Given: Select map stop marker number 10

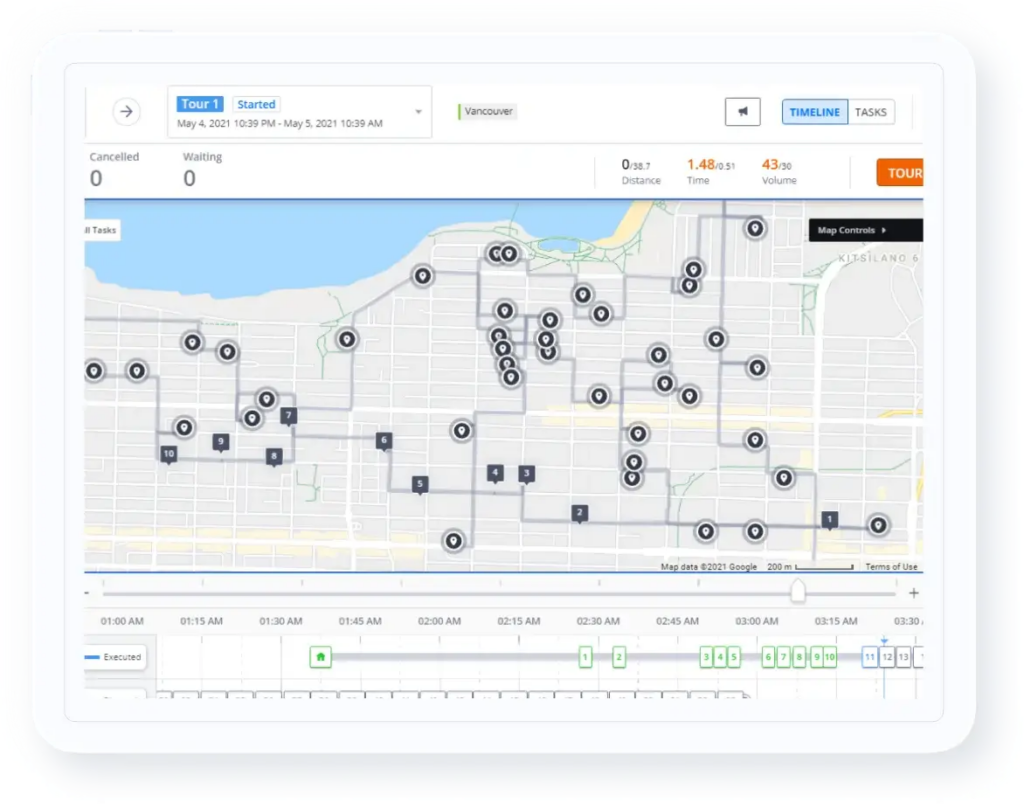Looking at the screenshot, I should 168,453.
